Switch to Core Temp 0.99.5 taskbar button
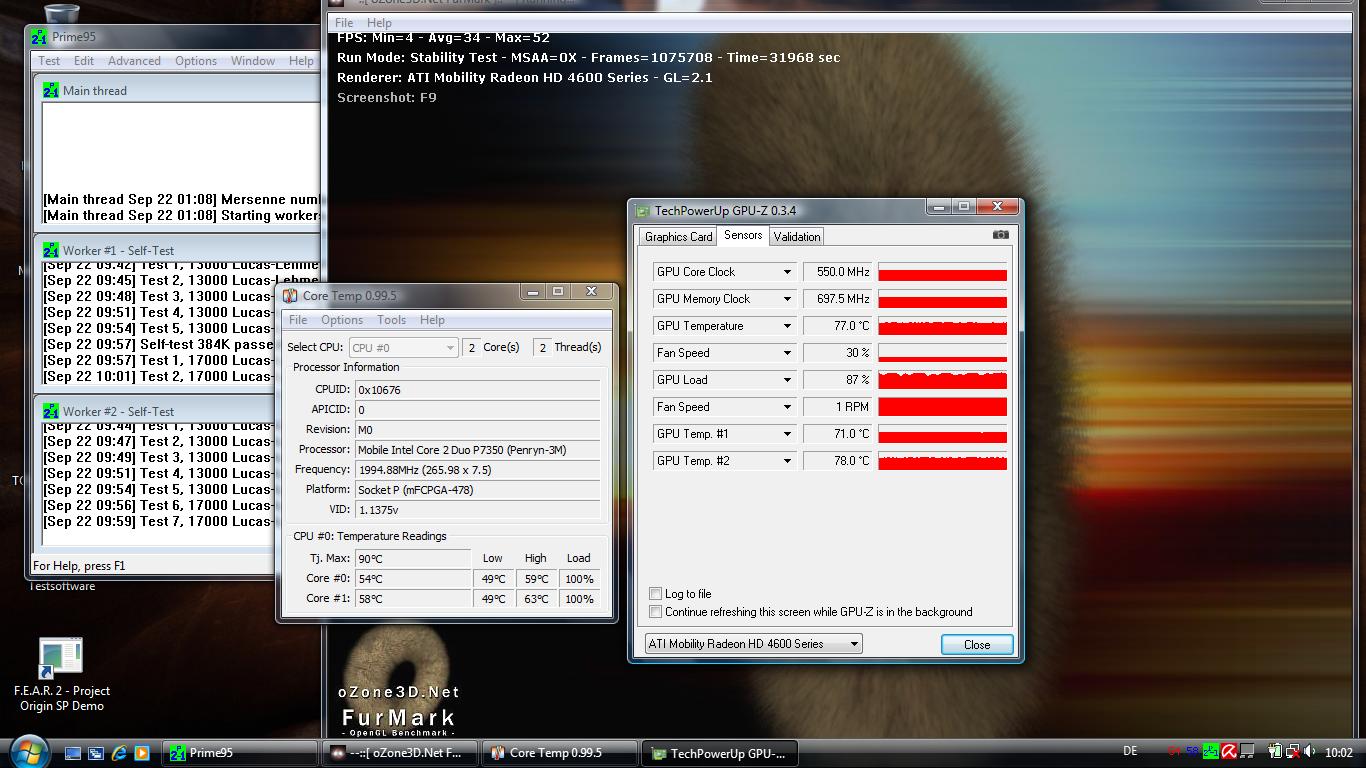Screen dimensions: 1366x768 pos(559,753)
